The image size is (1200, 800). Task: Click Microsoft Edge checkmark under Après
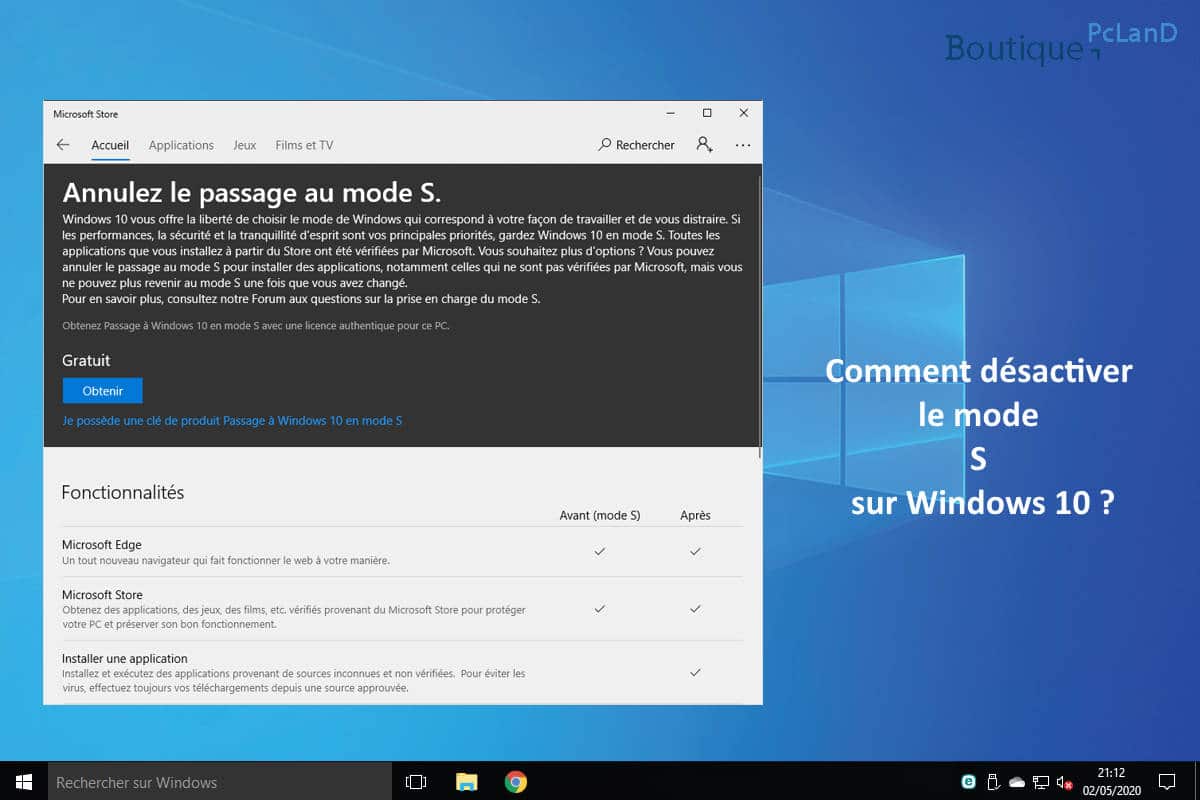[x=695, y=551]
